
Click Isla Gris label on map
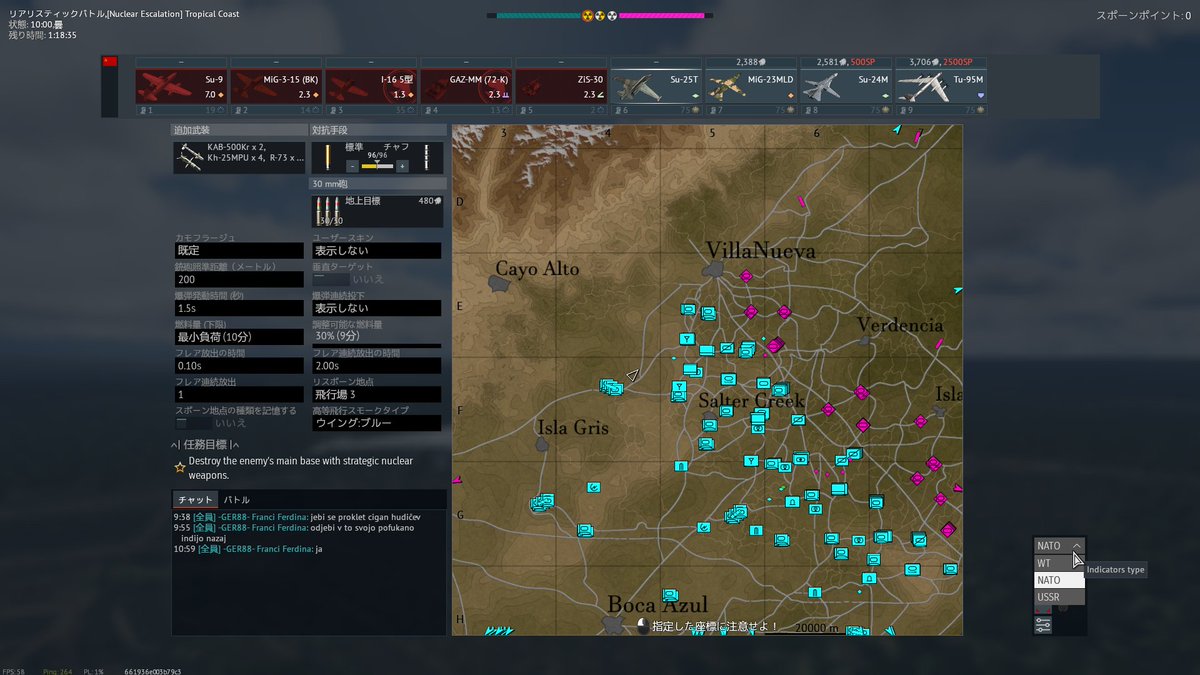(x=573, y=427)
